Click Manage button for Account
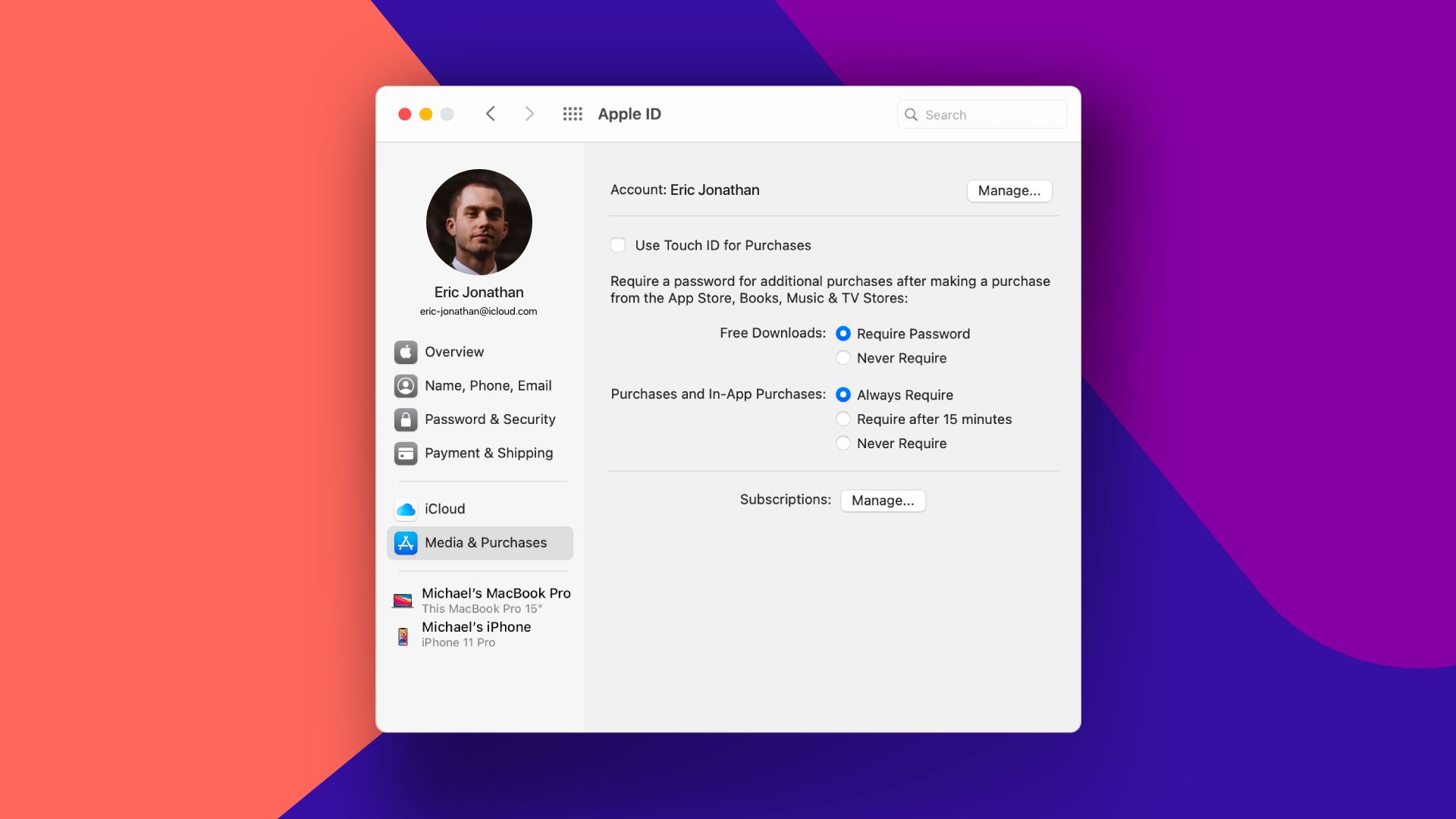This screenshot has height=819, width=1456. coord(1009,190)
